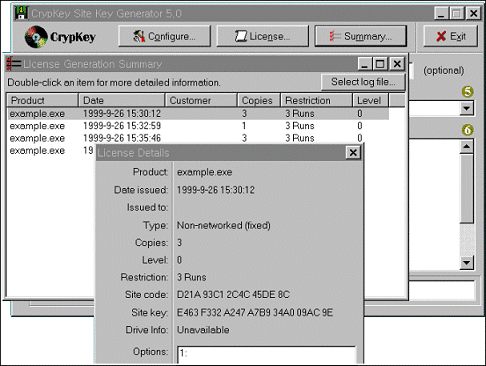Minimize the CrypKey main window
Screen dimensions: 486x366
coord(441,13)
